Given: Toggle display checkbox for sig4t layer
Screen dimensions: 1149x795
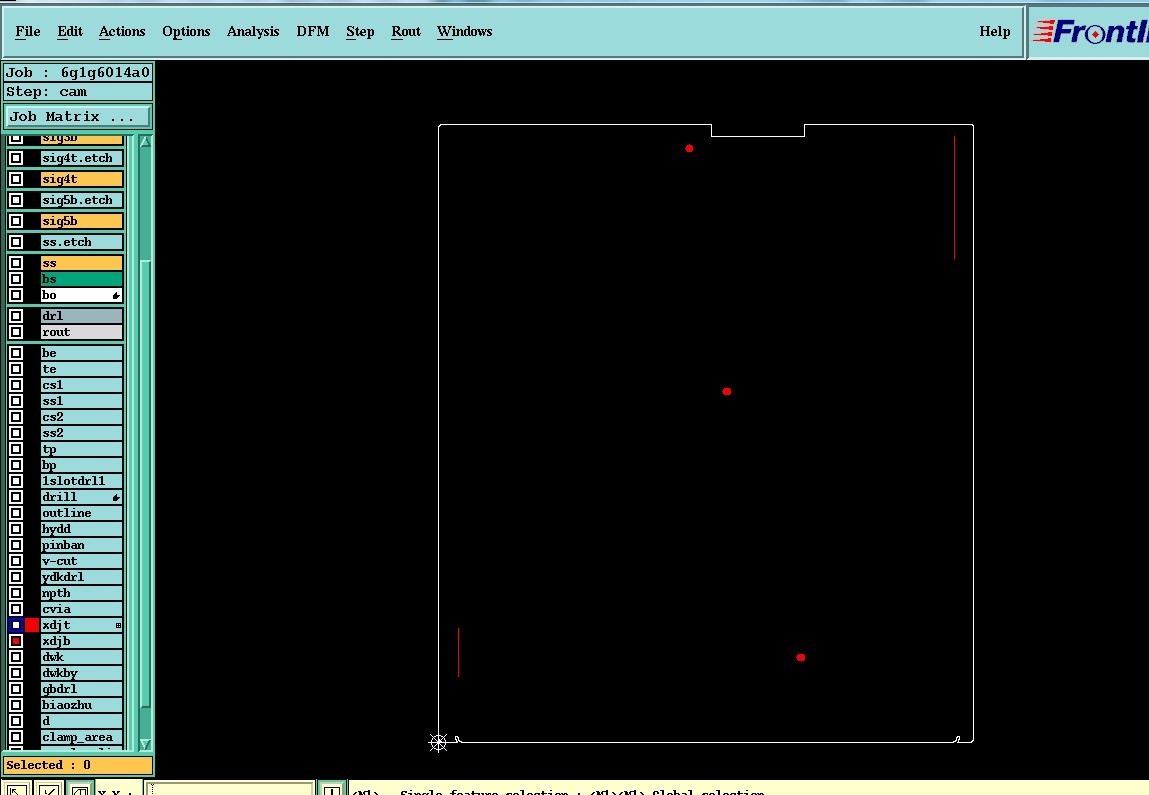Looking at the screenshot, I should (x=15, y=179).
